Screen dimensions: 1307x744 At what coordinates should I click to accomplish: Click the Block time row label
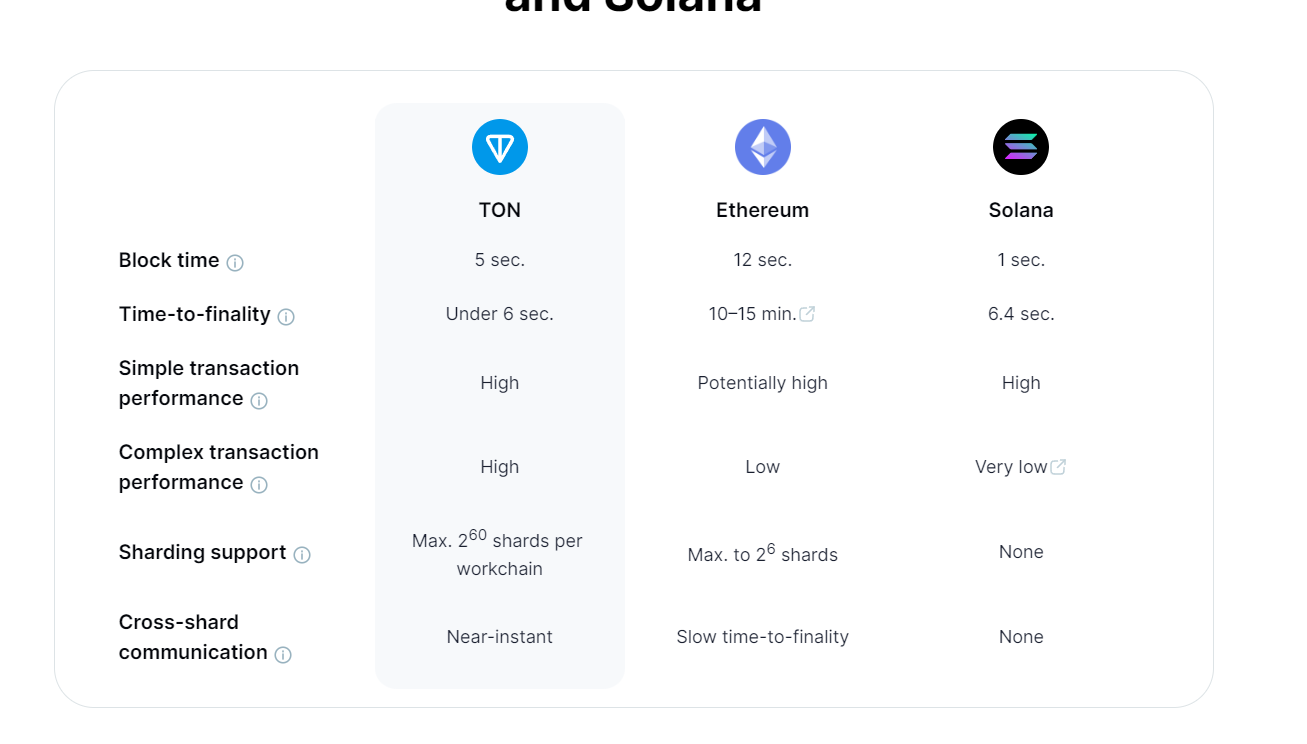(169, 260)
